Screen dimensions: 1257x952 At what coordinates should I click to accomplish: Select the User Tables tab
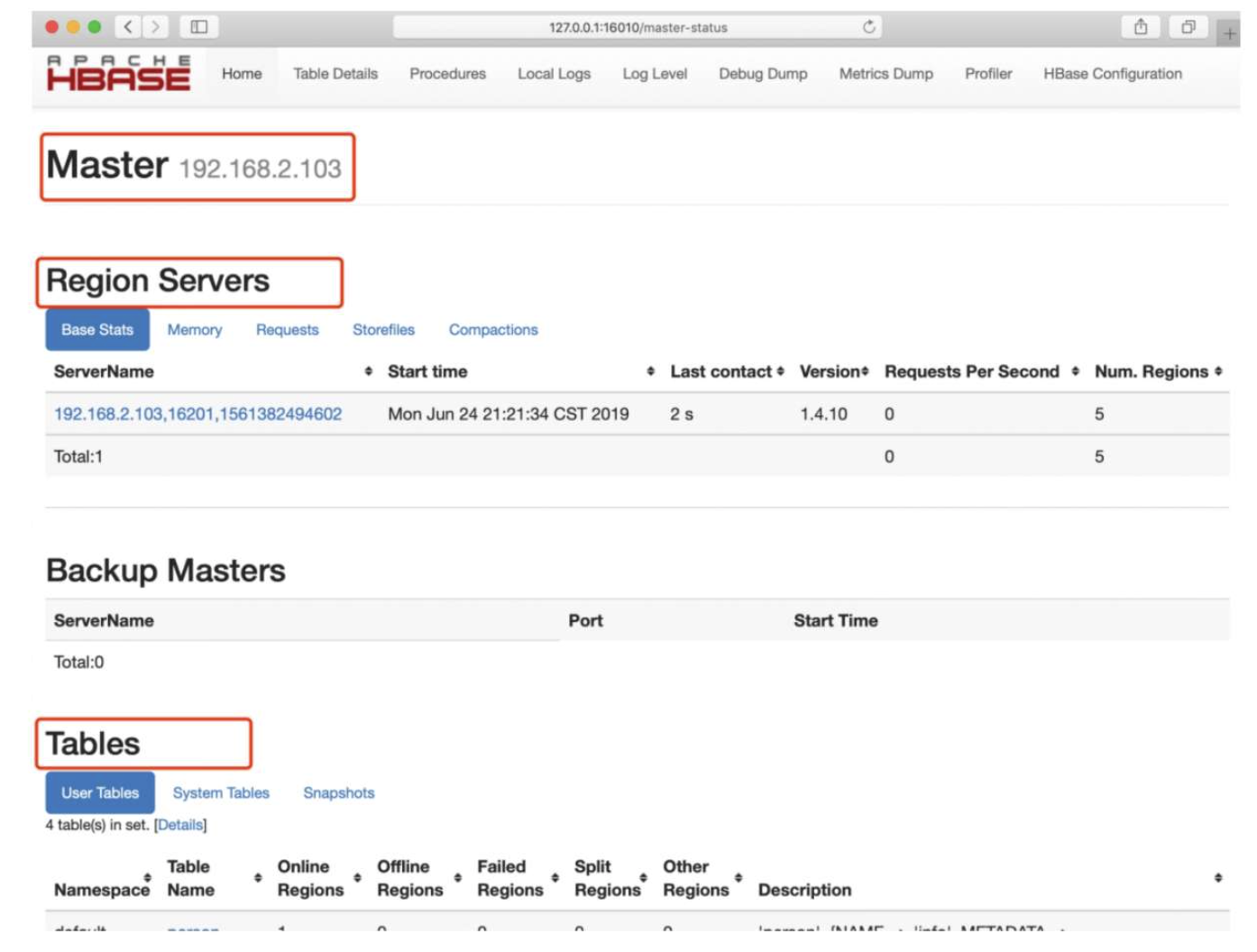tap(100, 793)
